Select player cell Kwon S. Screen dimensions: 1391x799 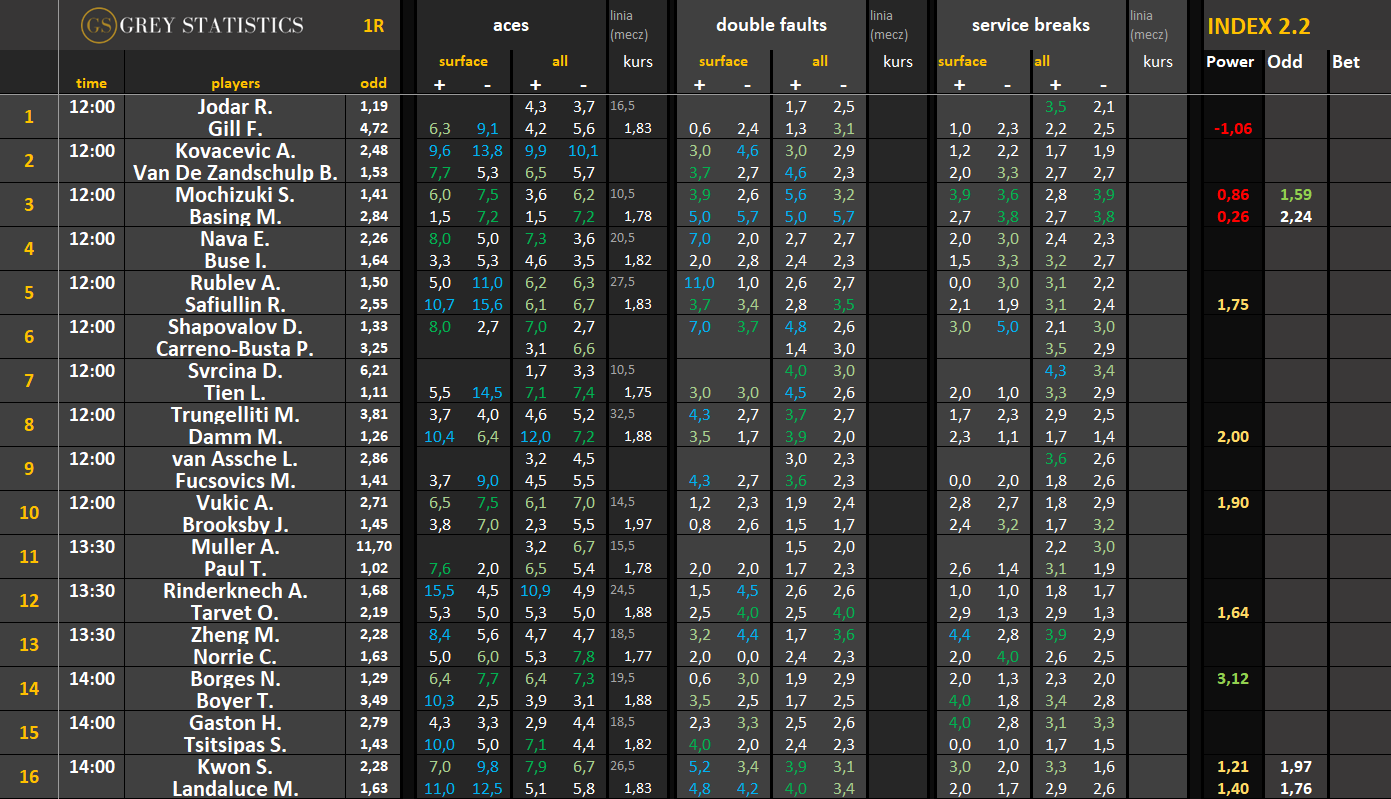(235, 766)
